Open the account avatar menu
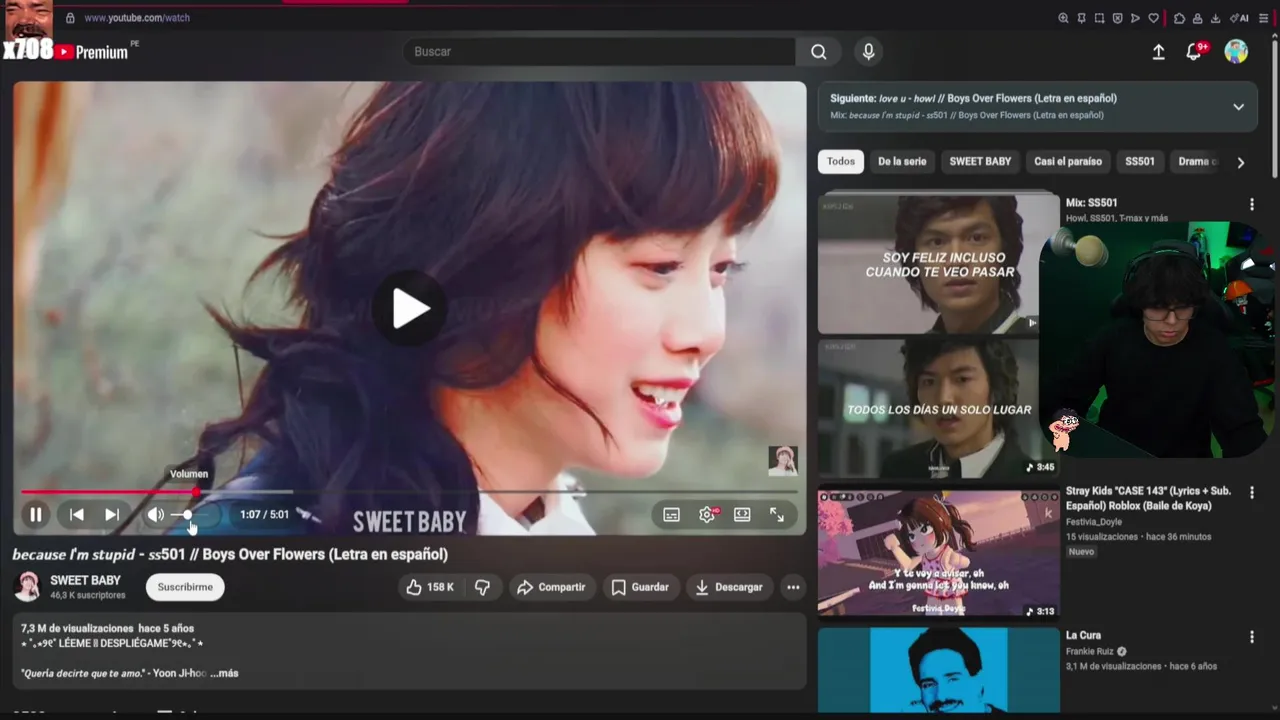This screenshot has width=1280, height=720. point(1236,52)
